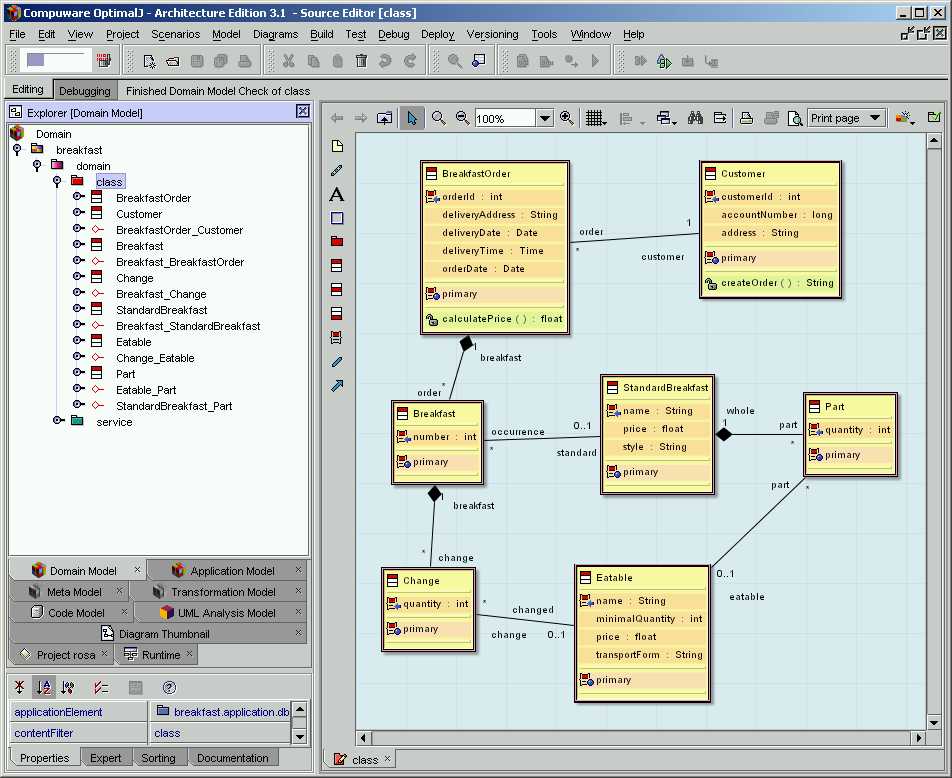Toggle the pointer selection tool
952x778 pixels.
click(412, 118)
